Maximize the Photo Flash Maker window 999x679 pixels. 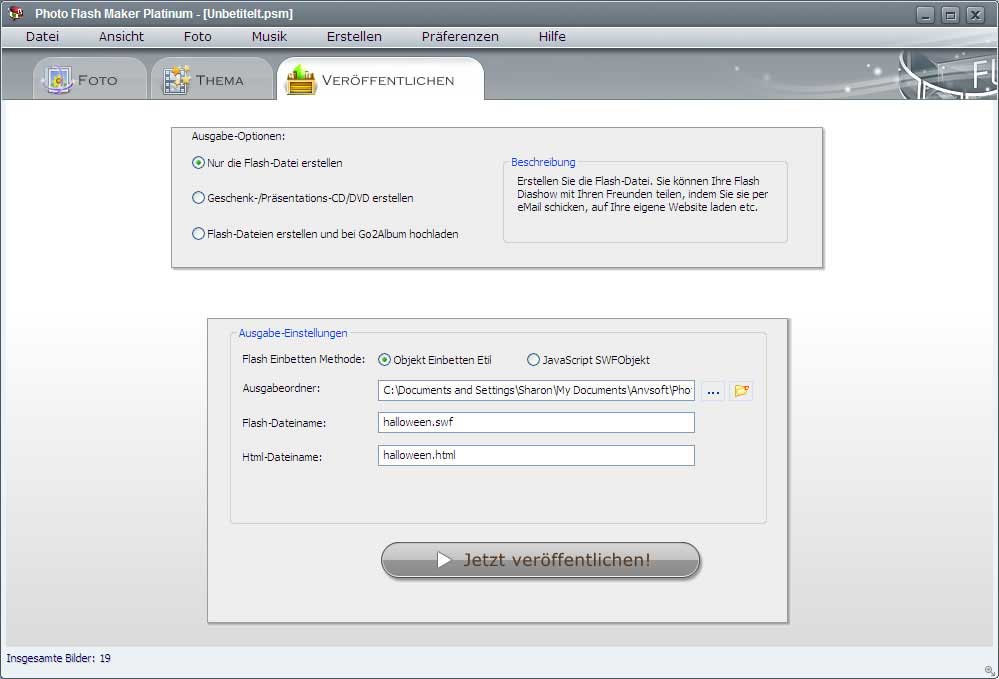point(950,14)
